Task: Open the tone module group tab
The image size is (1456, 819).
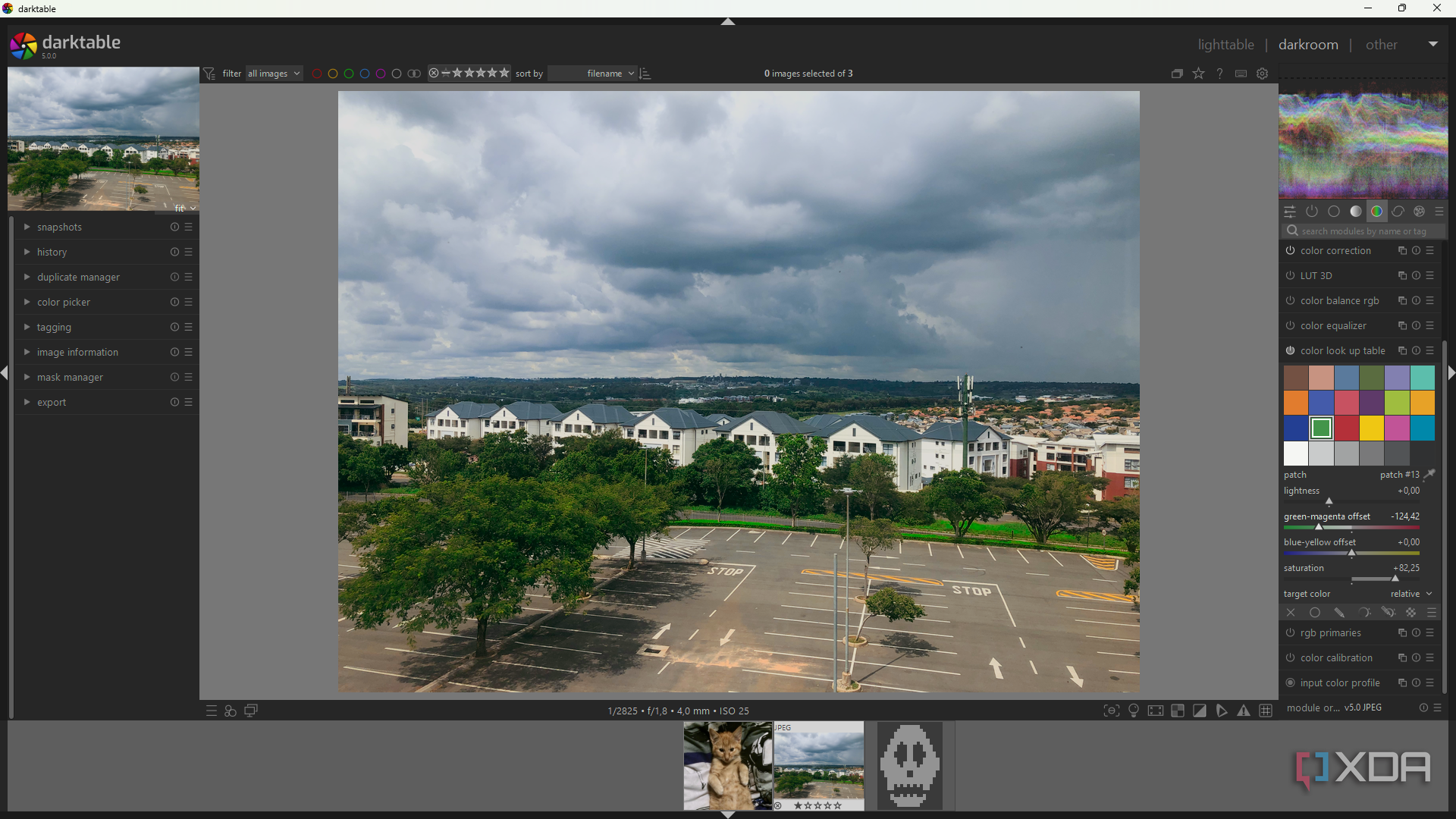Action: [x=1356, y=212]
